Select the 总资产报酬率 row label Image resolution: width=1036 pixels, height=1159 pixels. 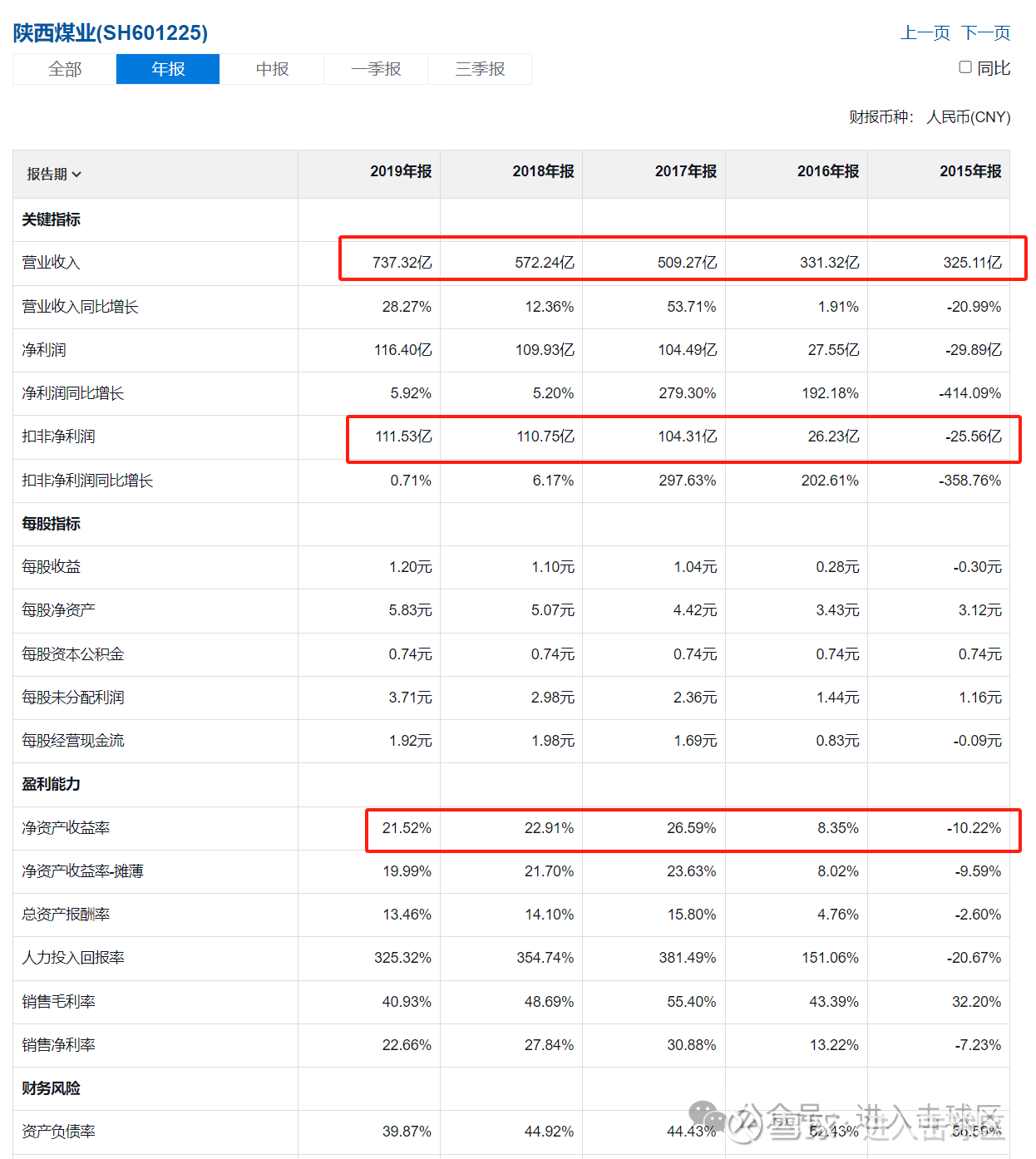66,915
